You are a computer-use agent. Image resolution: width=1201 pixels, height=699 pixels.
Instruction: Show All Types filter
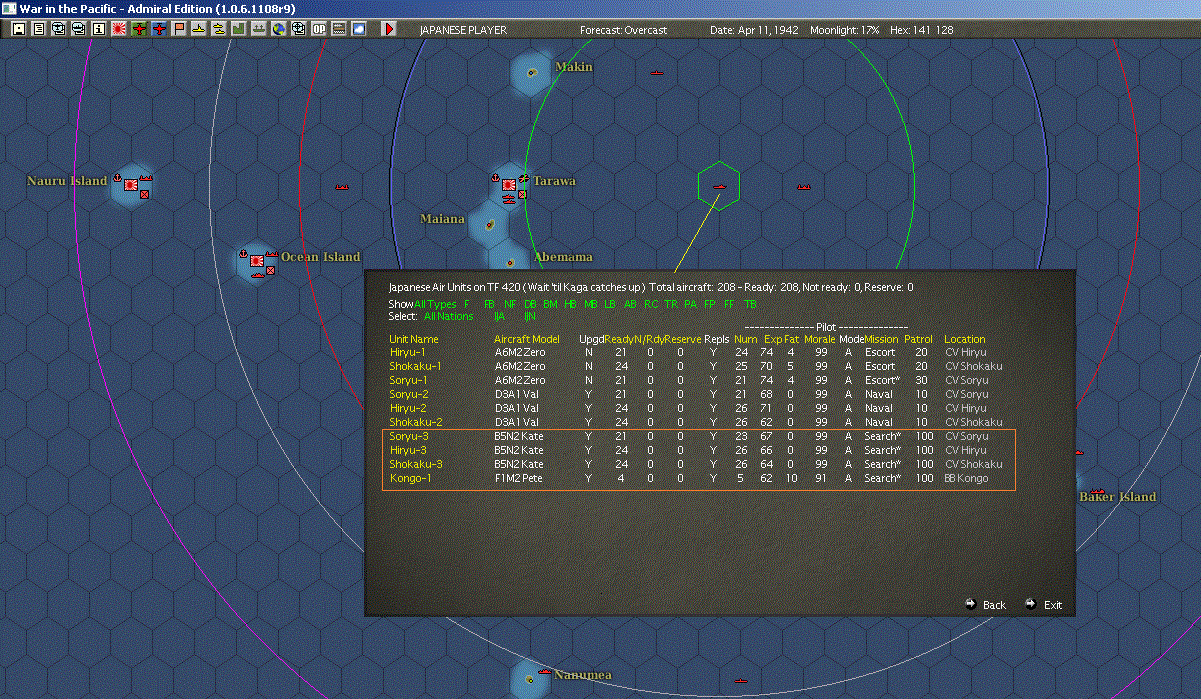pos(435,304)
